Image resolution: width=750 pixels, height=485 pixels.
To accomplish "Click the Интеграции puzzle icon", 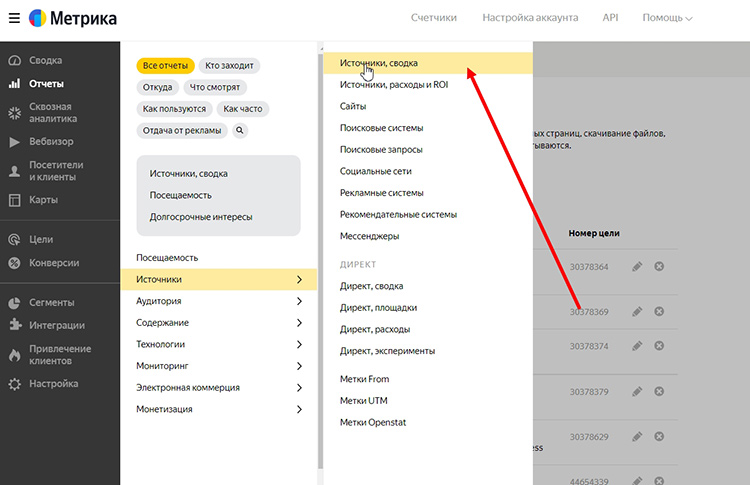I will coord(15,325).
